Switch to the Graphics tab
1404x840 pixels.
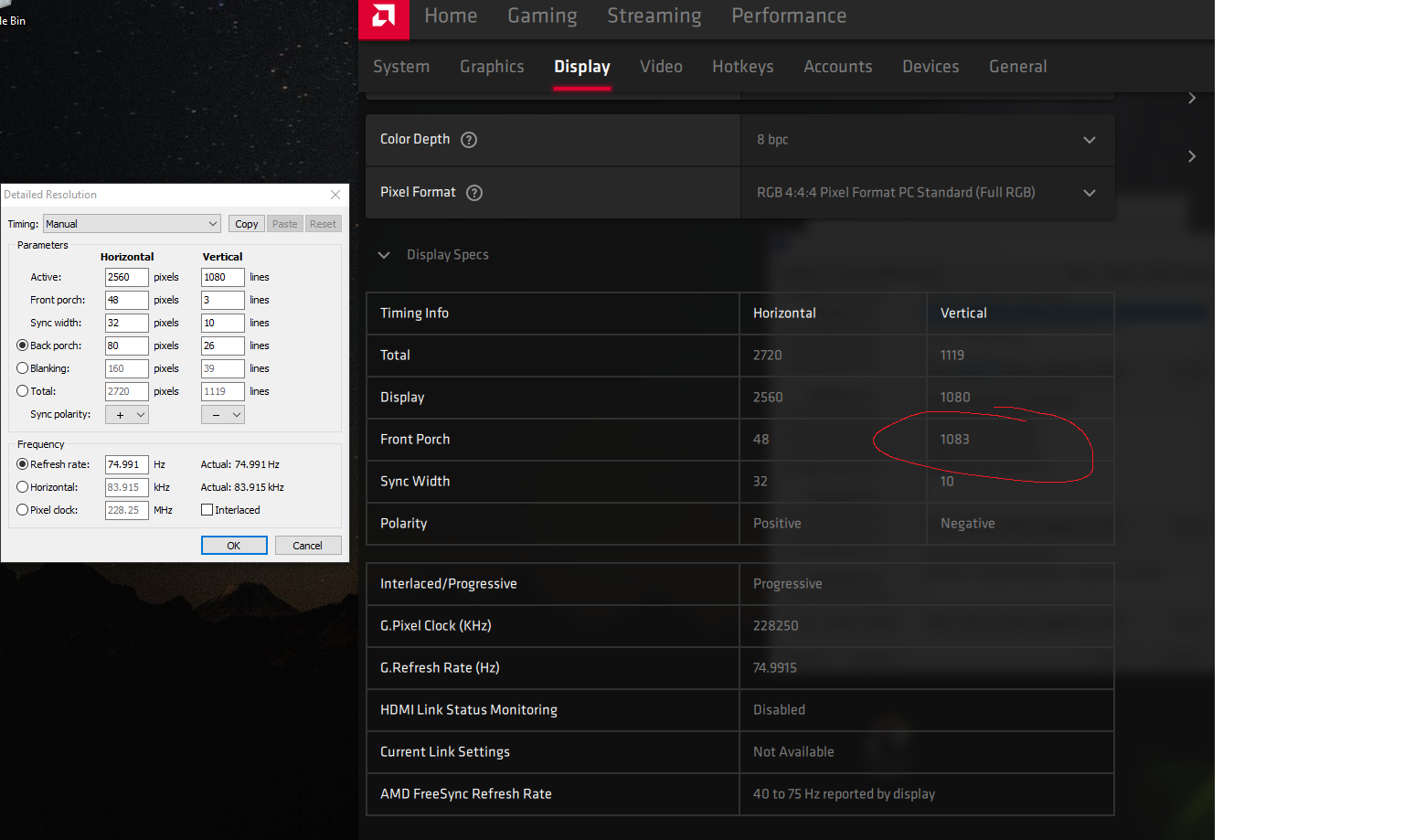[x=492, y=67]
